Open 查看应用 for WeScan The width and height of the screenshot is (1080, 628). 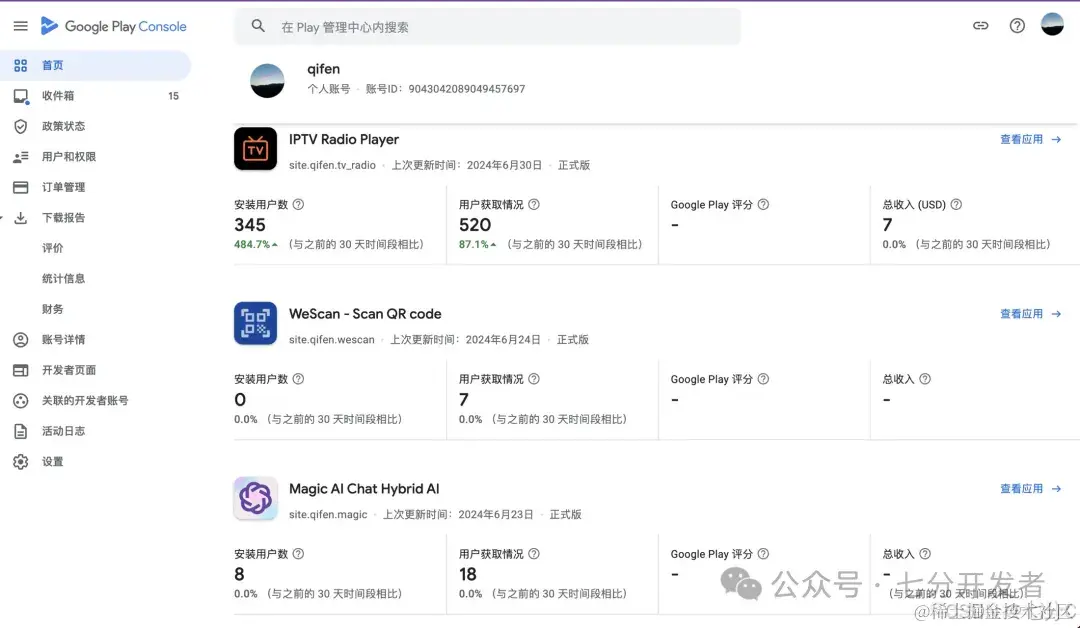pos(1024,313)
